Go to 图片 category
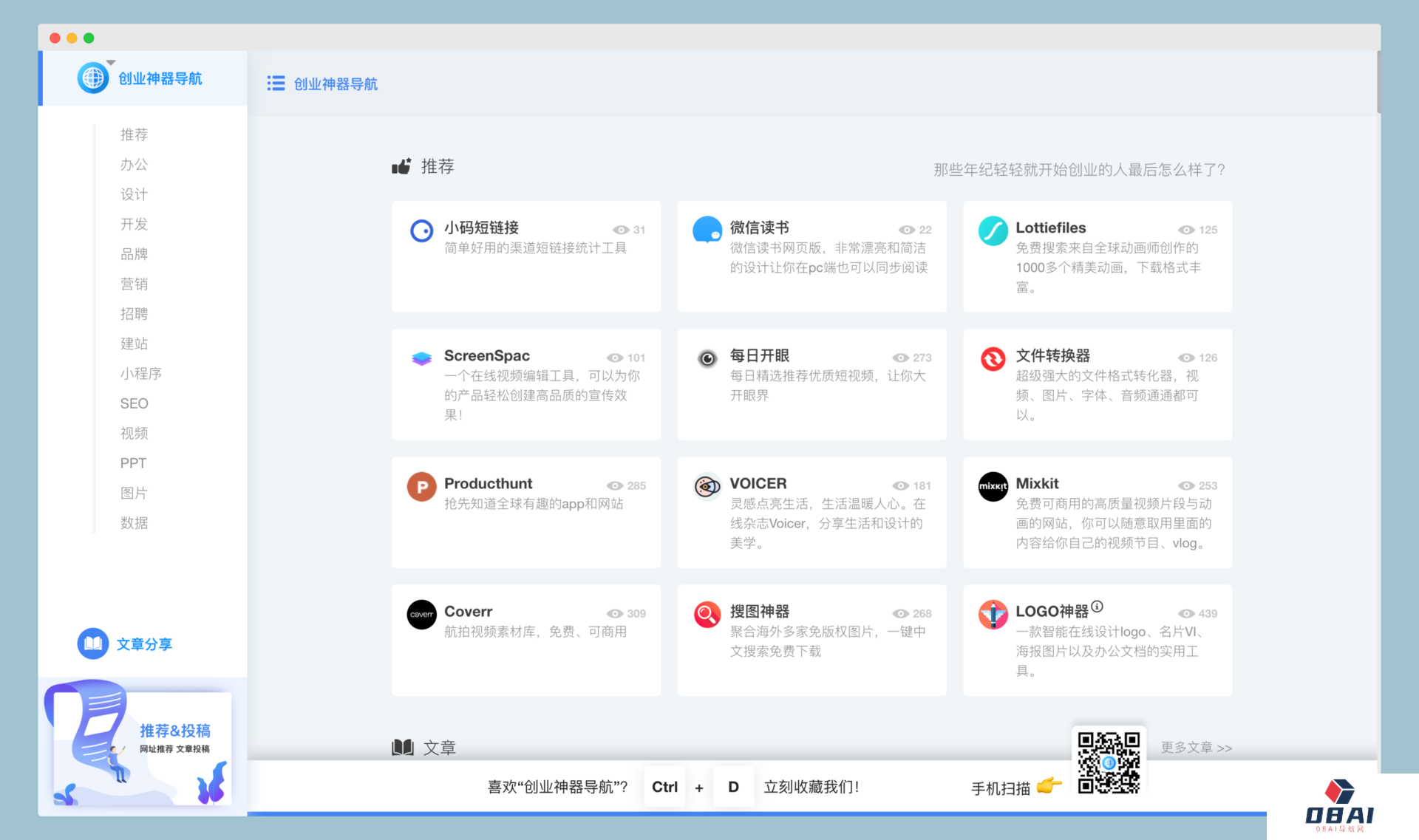The height and width of the screenshot is (840, 1419). pyautogui.click(x=134, y=493)
